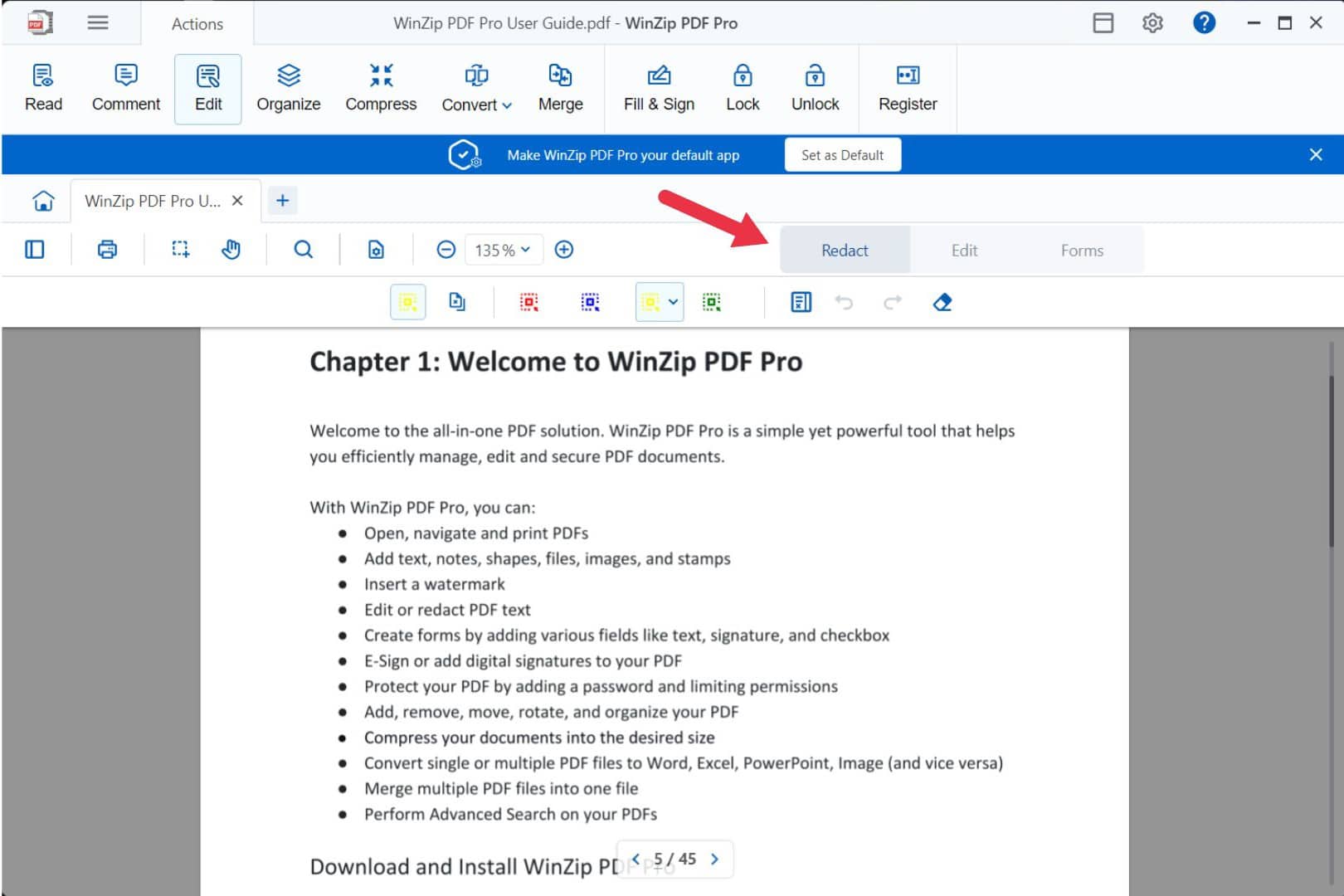Select the Edit tool in ribbon
Image resolution: width=1344 pixels, height=896 pixels.
point(208,88)
